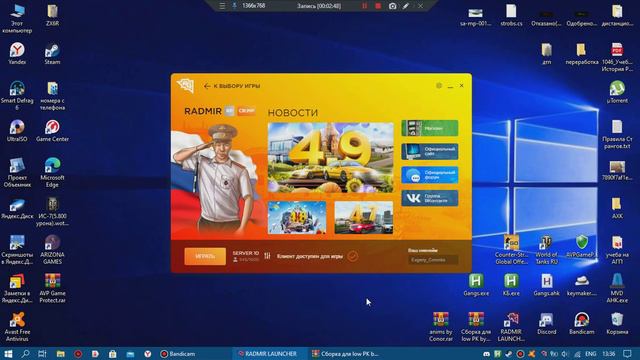This screenshot has width=640, height=360.
Task: Open taskbar search magnifier
Action: [x=25, y=353]
